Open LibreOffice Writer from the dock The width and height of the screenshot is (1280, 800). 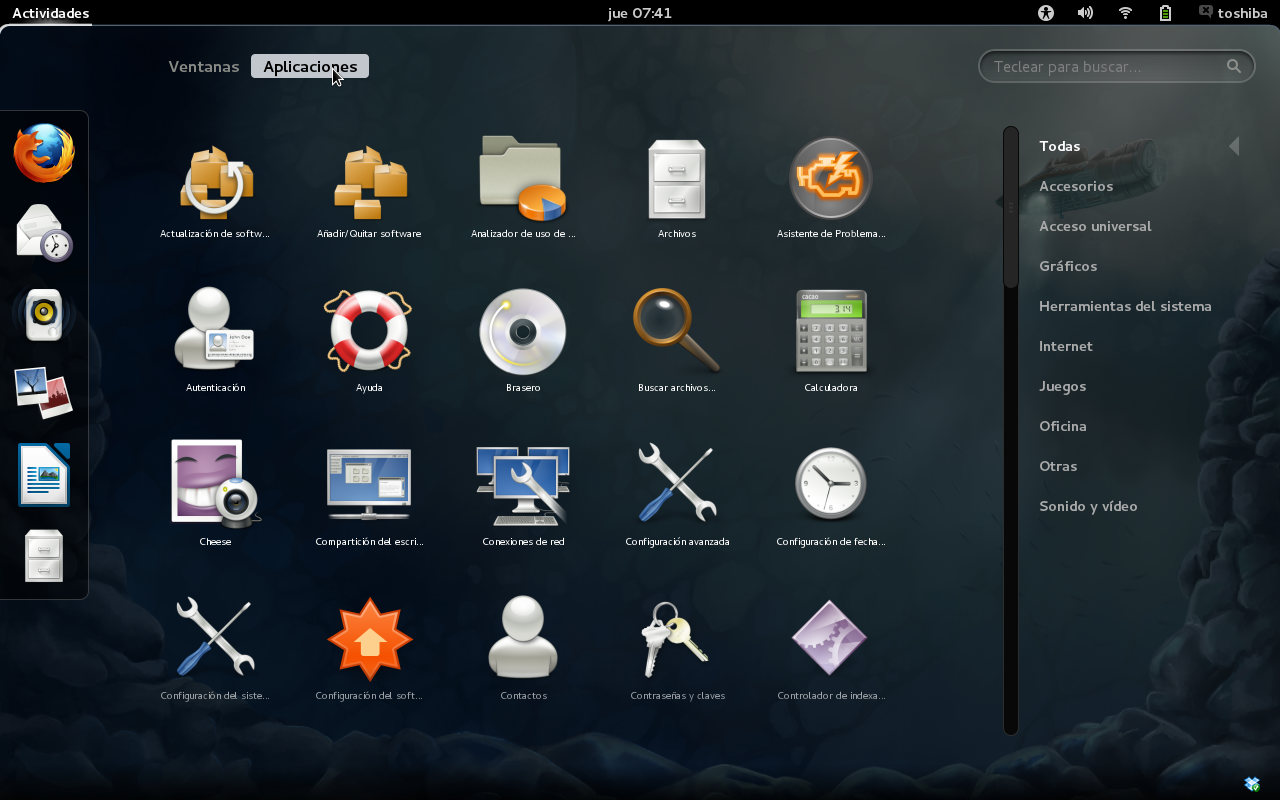point(44,474)
